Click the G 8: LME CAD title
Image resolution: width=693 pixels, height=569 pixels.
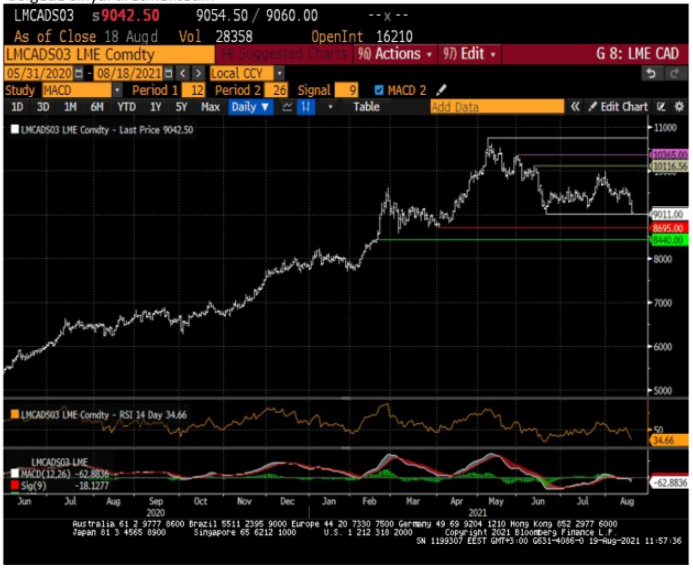pos(637,54)
